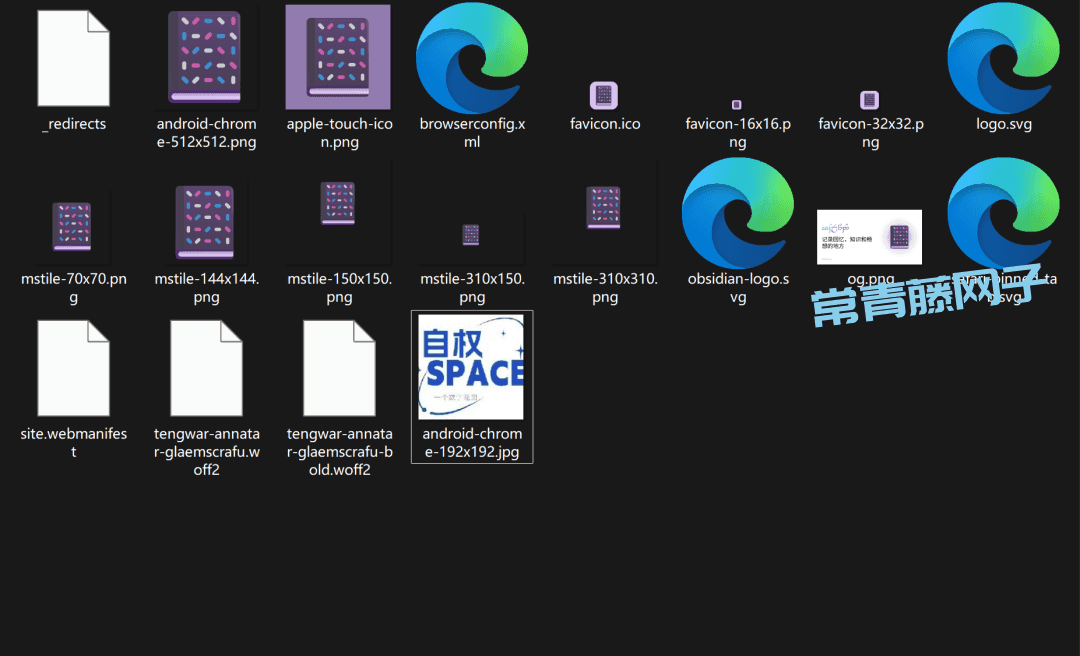Select the mstile-144x144.png book thumbnail
Screen dimensions: 1080x656
click(x=205, y=222)
